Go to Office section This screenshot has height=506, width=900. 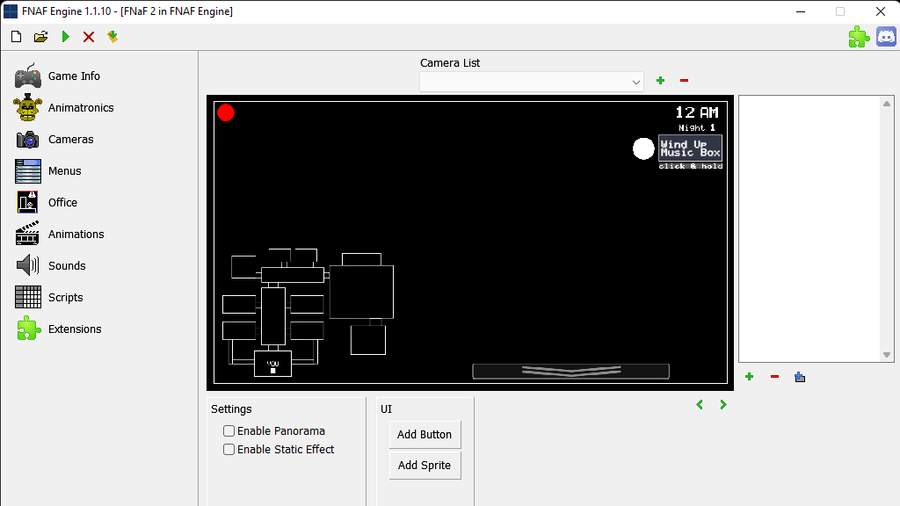coord(46,203)
